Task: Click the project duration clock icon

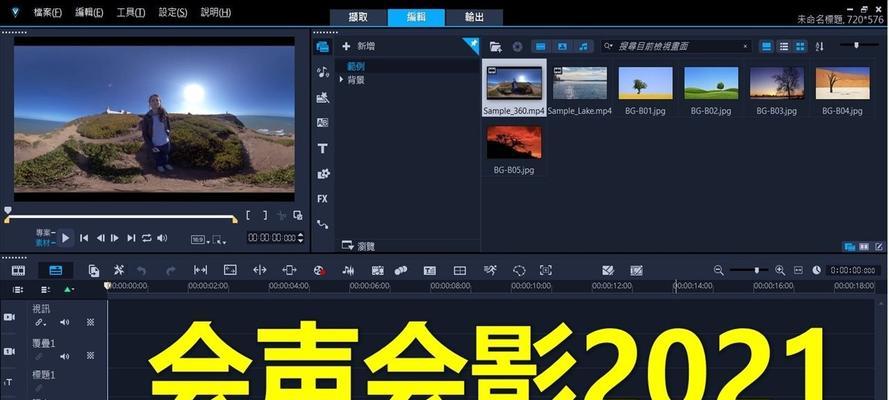Action: [x=816, y=270]
